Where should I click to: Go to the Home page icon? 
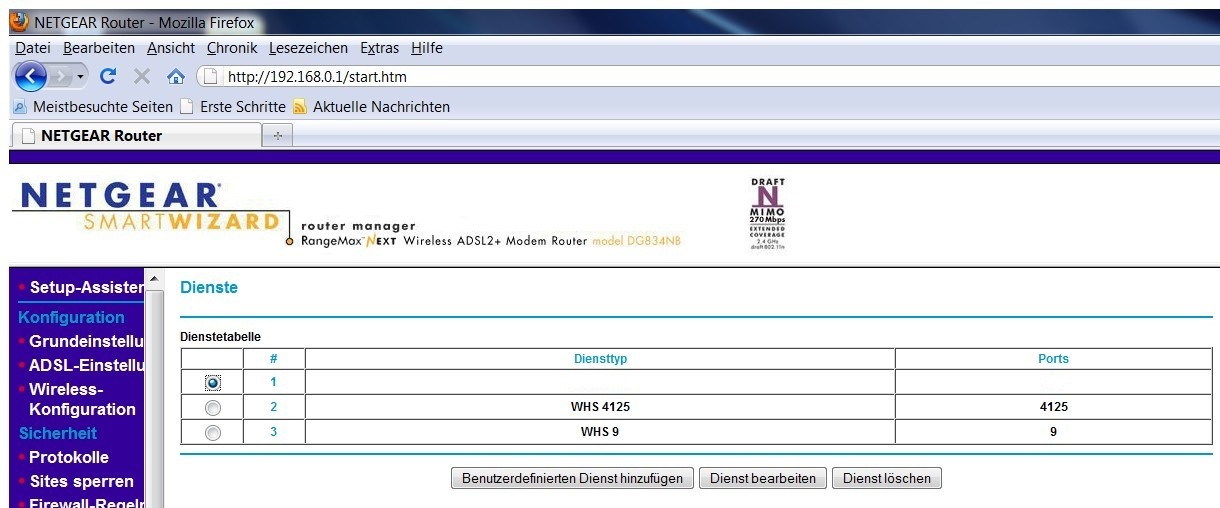[176, 76]
